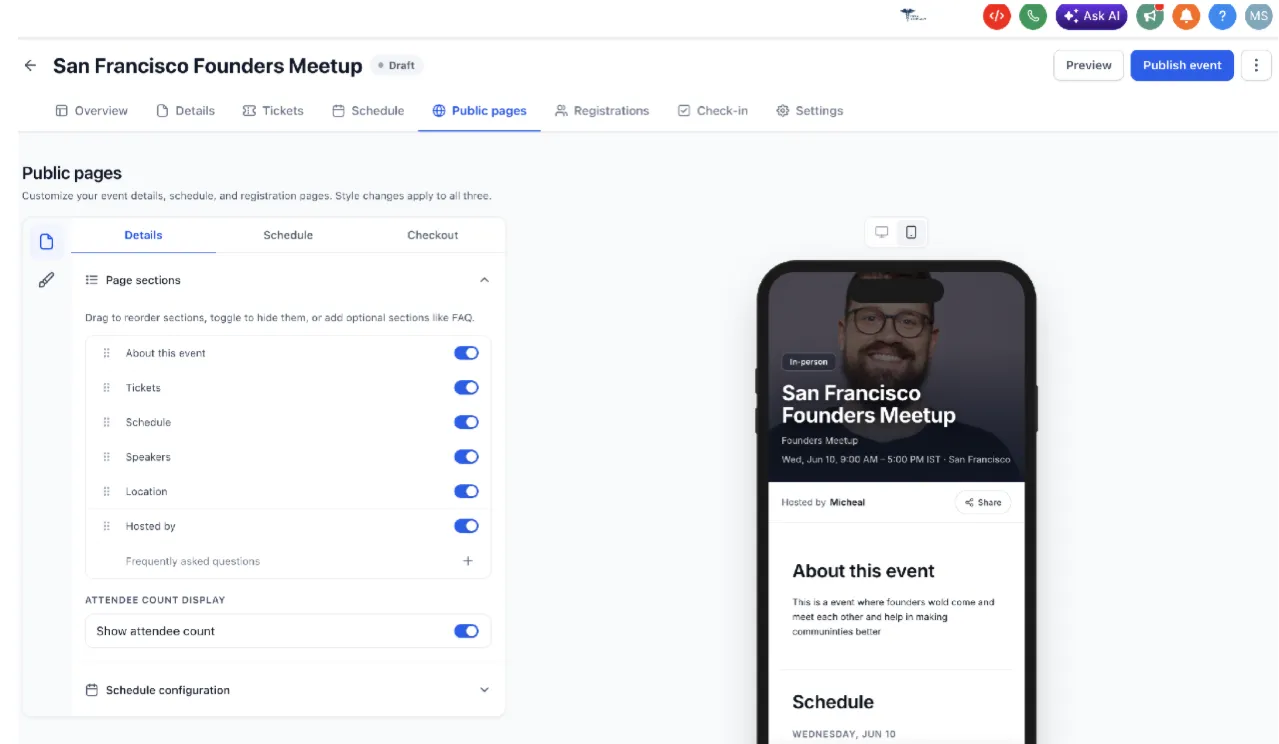1279x744 pixels.
Task: Toggle Schedule section visibility
Action: (466, 422)
